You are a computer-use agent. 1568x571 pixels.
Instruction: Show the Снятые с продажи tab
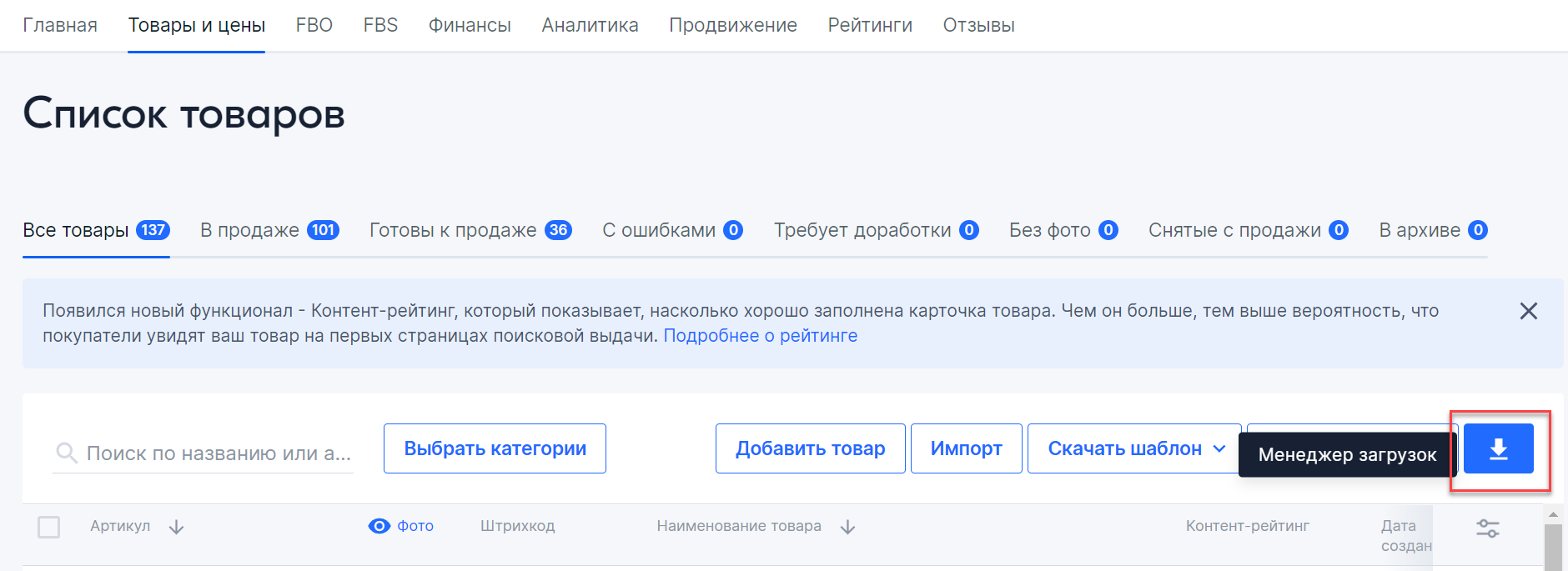[1247, 230]
